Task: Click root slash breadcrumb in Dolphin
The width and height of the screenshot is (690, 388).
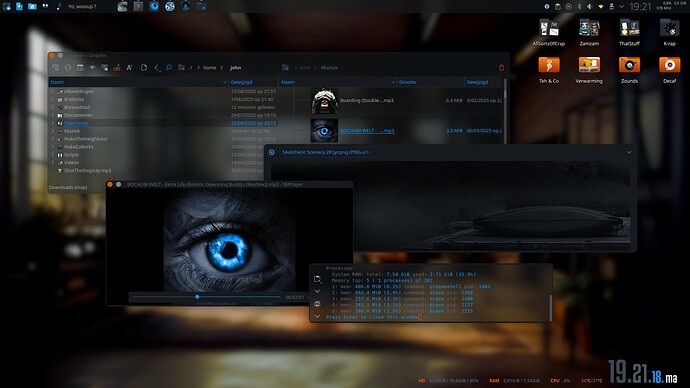Action: [x=191, y=68]
